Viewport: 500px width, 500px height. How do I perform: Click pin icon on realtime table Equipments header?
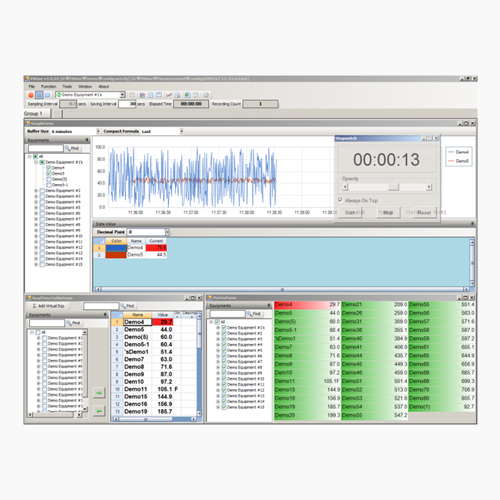pos(105,314)
